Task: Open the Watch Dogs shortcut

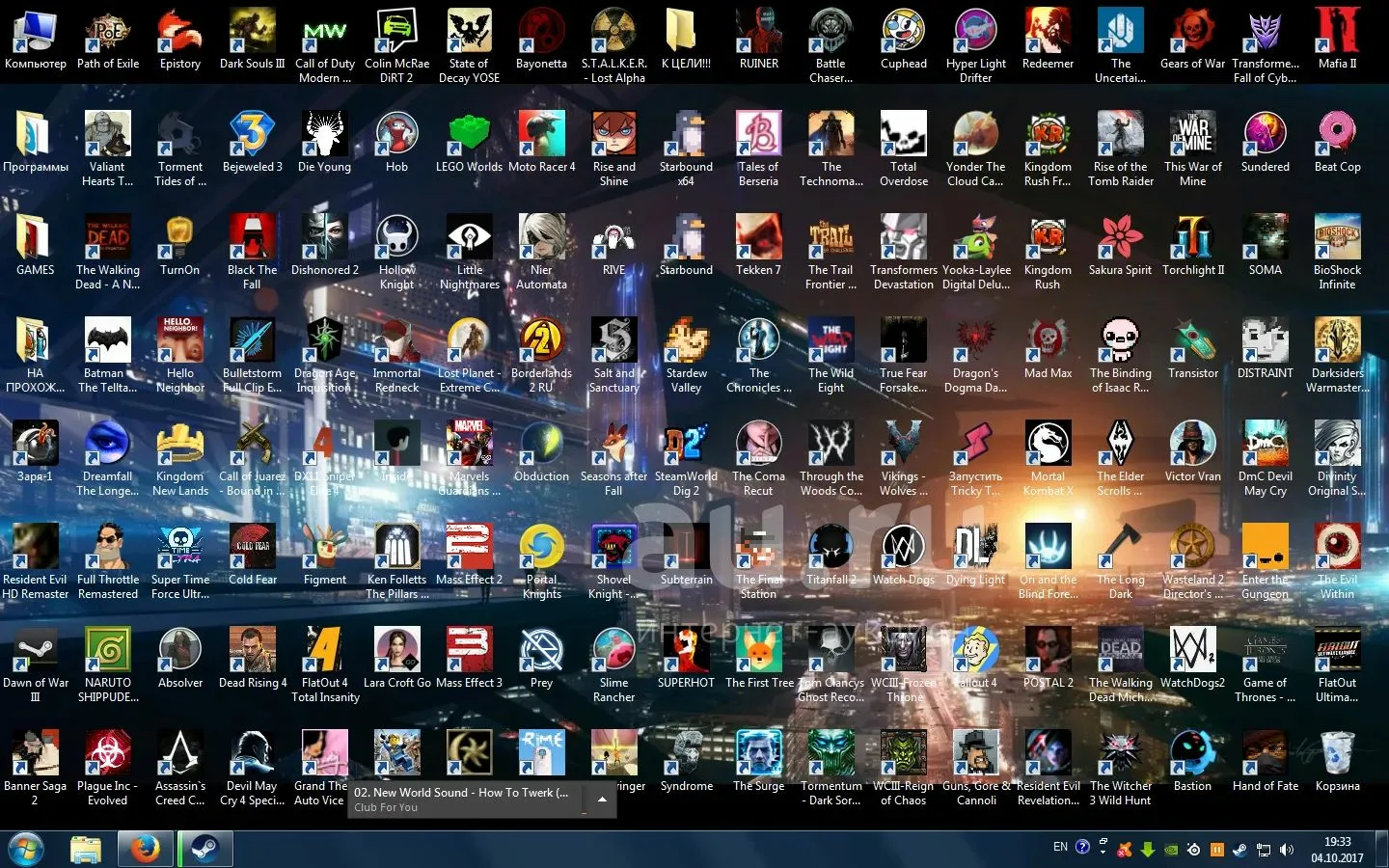Action: [x=904, y=556]
